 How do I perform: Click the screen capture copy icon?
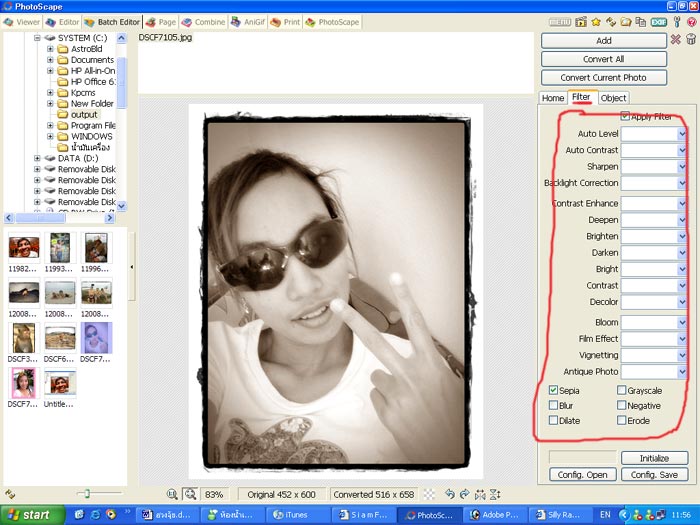tap(641, 22)
